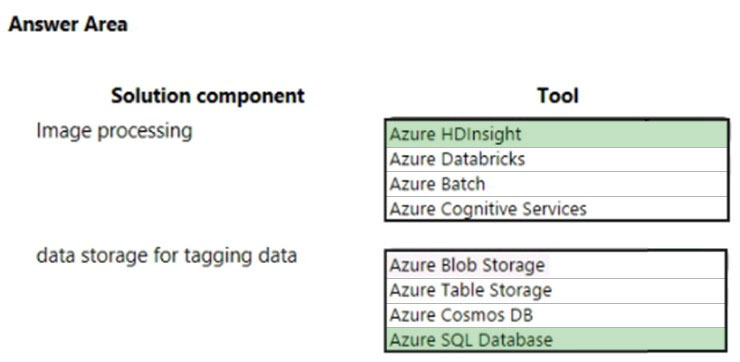Select the Azure Cognitive Services option
Screen dimensions: 740x362
pos(557,208)
